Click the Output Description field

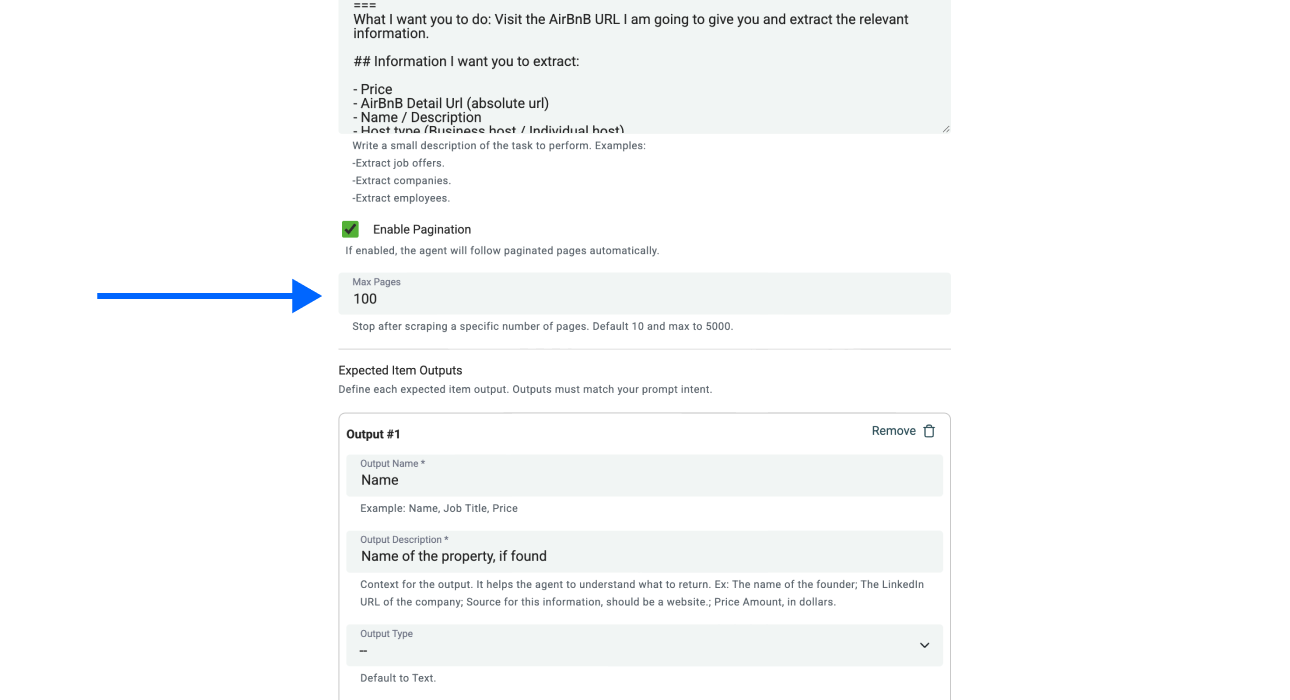tap(644, 556)
